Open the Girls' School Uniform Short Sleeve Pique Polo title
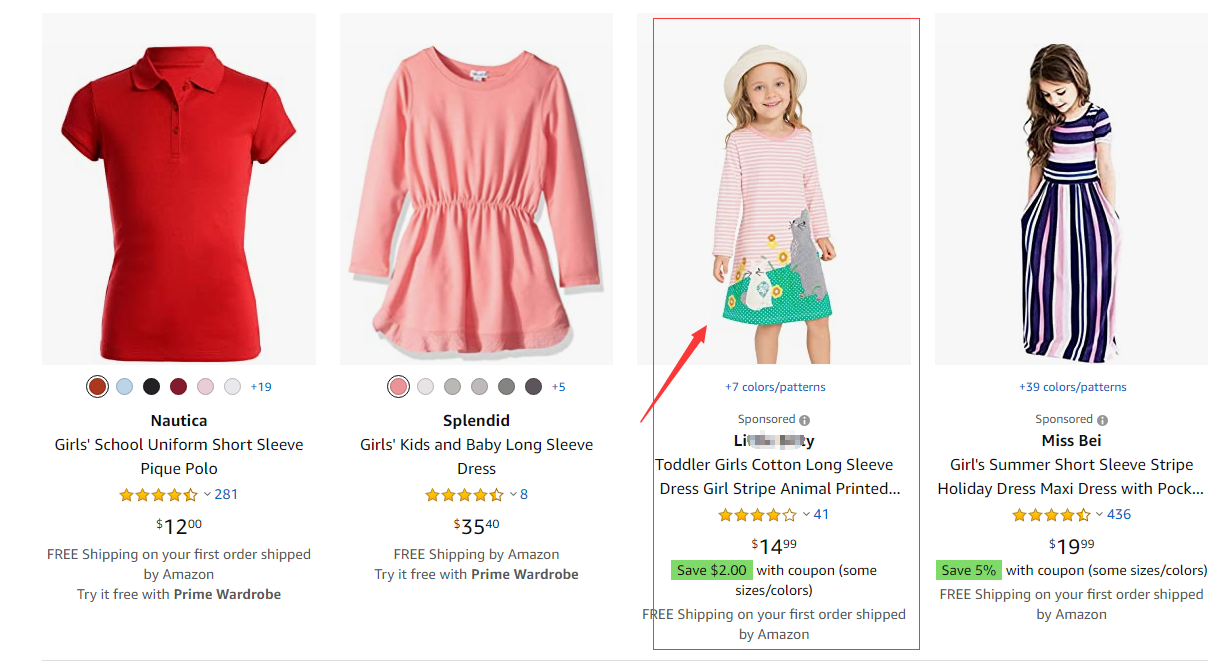 point(179,456)
